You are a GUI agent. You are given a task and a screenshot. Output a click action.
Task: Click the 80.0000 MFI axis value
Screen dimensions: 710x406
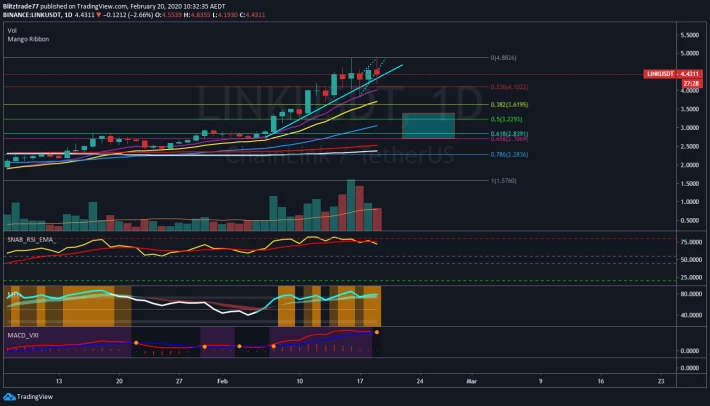(x=691, y=294)
